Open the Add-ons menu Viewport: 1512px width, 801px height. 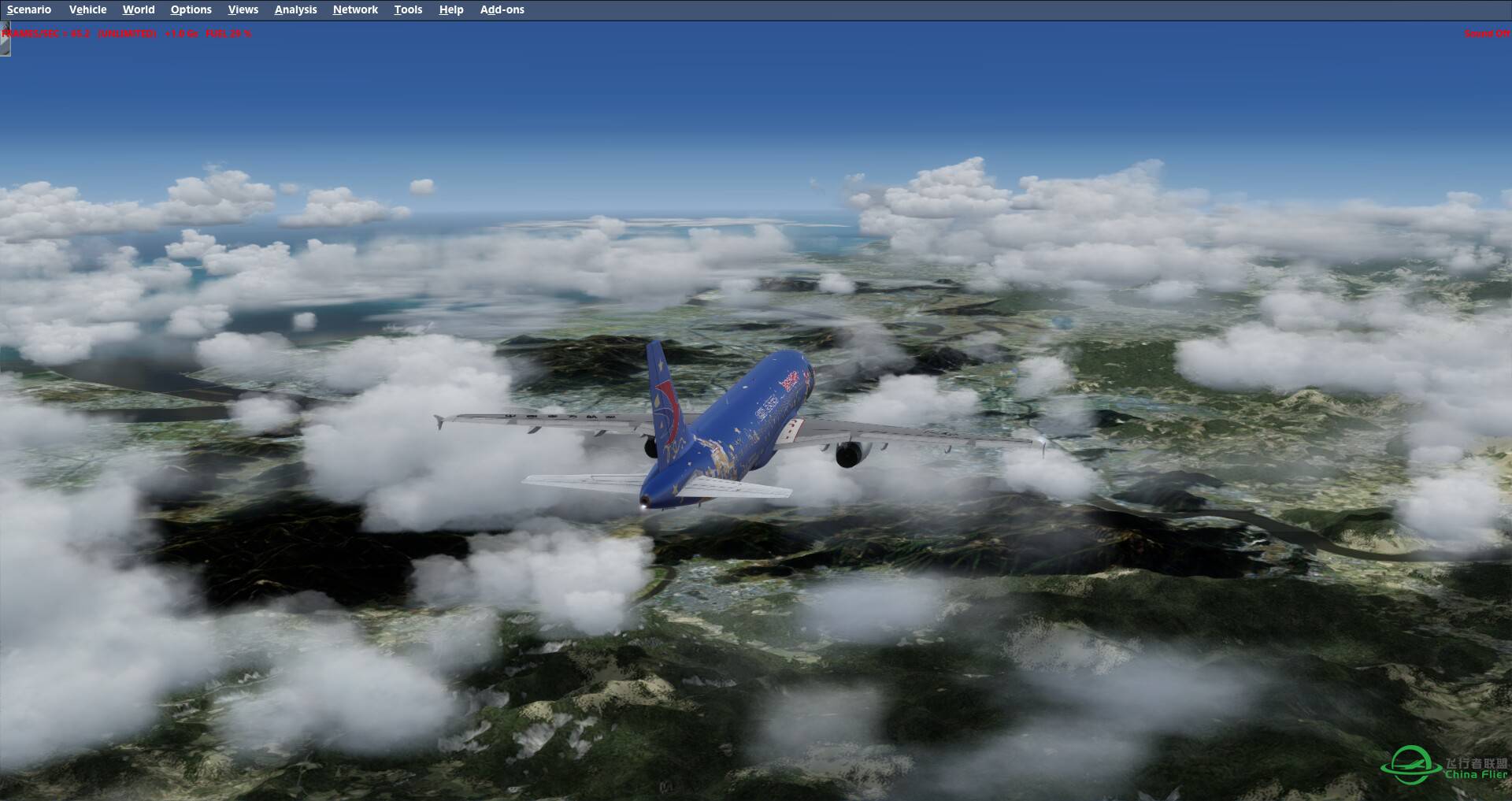pyautogui.click(x=502, y=9)
